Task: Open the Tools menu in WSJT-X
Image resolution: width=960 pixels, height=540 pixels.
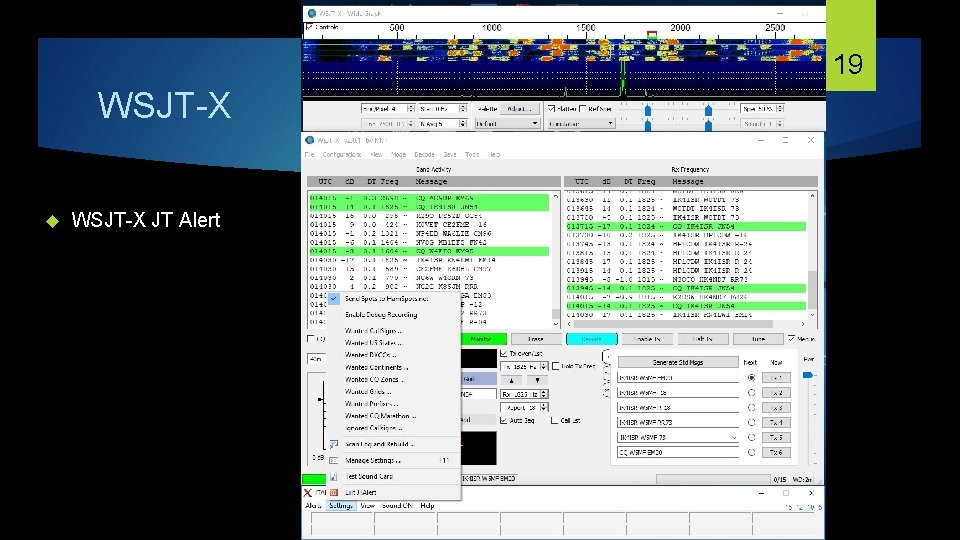Action: [x=472, y=154]
